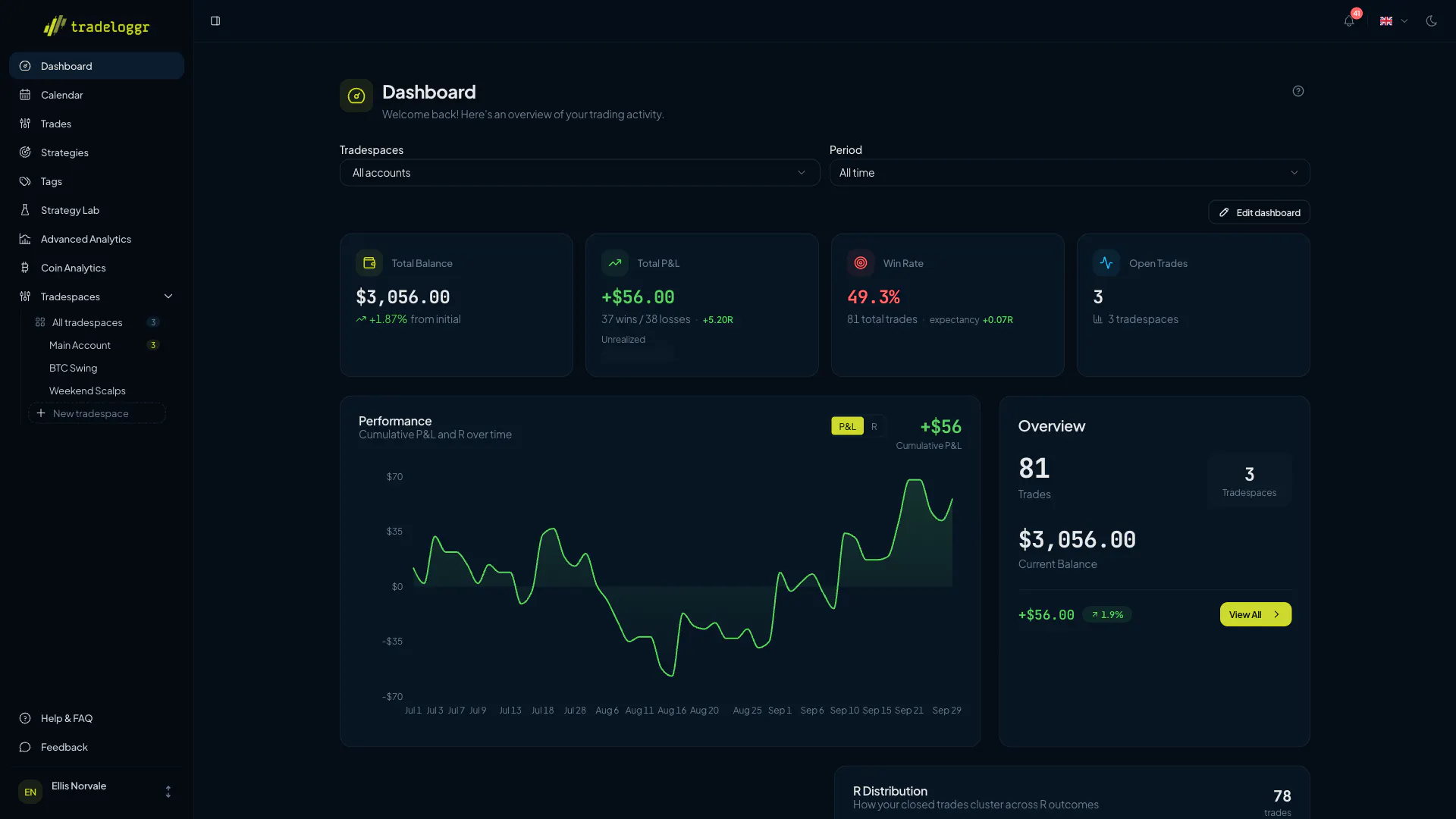Switch performance chart to P&L
Viewport: 1456px width, 819px height.
[x=847, y=426]
